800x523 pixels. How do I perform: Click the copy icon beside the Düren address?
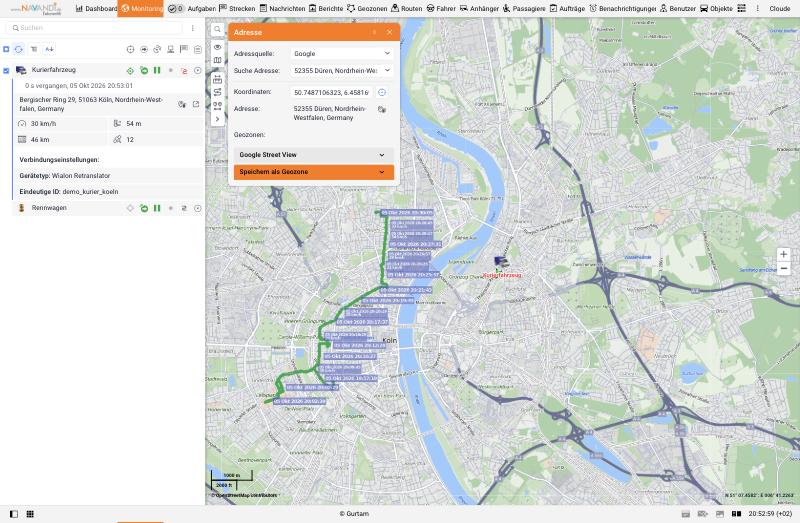[382, 109]
